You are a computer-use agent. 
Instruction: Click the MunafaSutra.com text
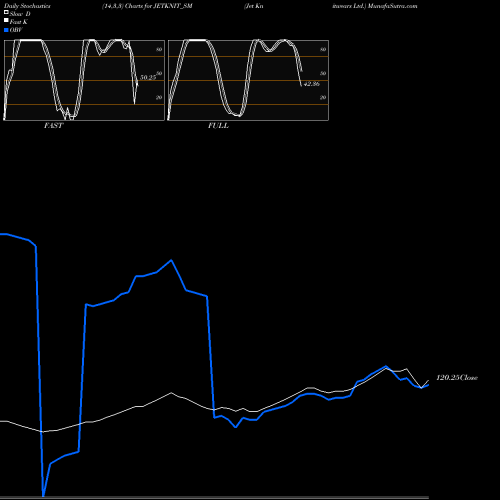coord(393,6)
